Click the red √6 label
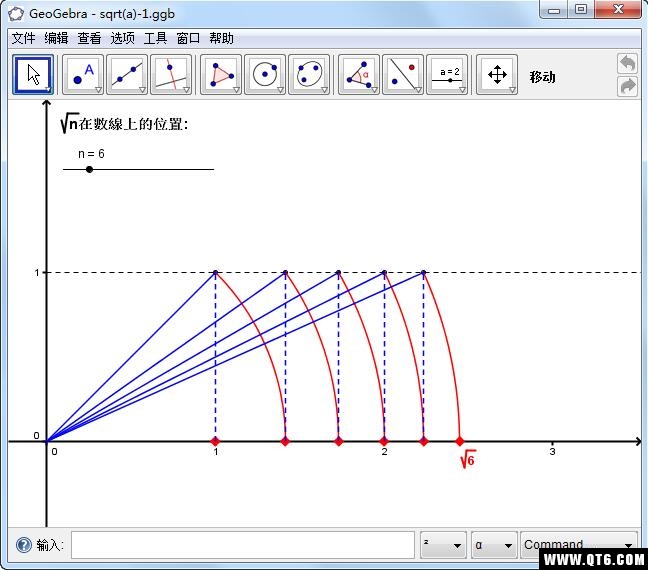 pyautogui.click(x=468, y=459)
